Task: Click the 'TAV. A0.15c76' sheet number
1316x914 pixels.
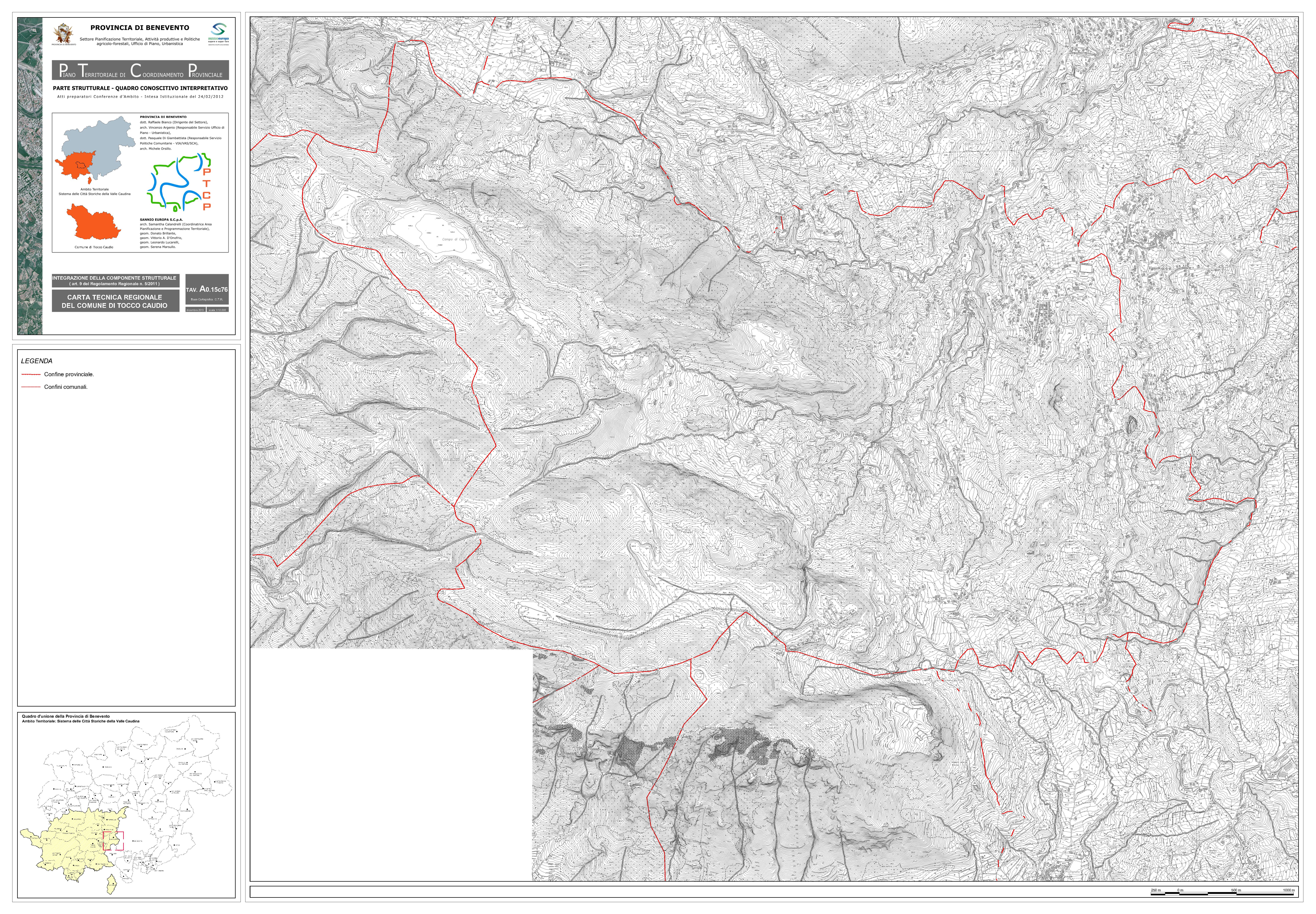Action: (x=207, y=289)
